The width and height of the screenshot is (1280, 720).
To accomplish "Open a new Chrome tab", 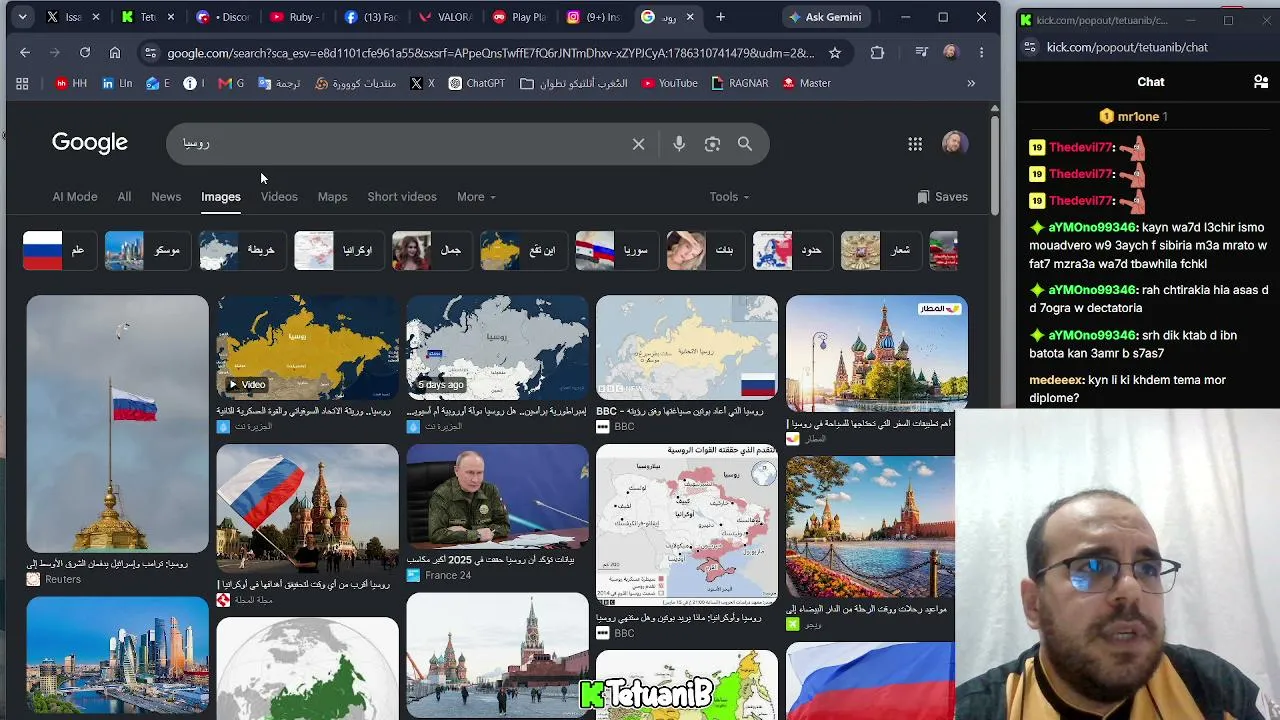I will [720, 17].
